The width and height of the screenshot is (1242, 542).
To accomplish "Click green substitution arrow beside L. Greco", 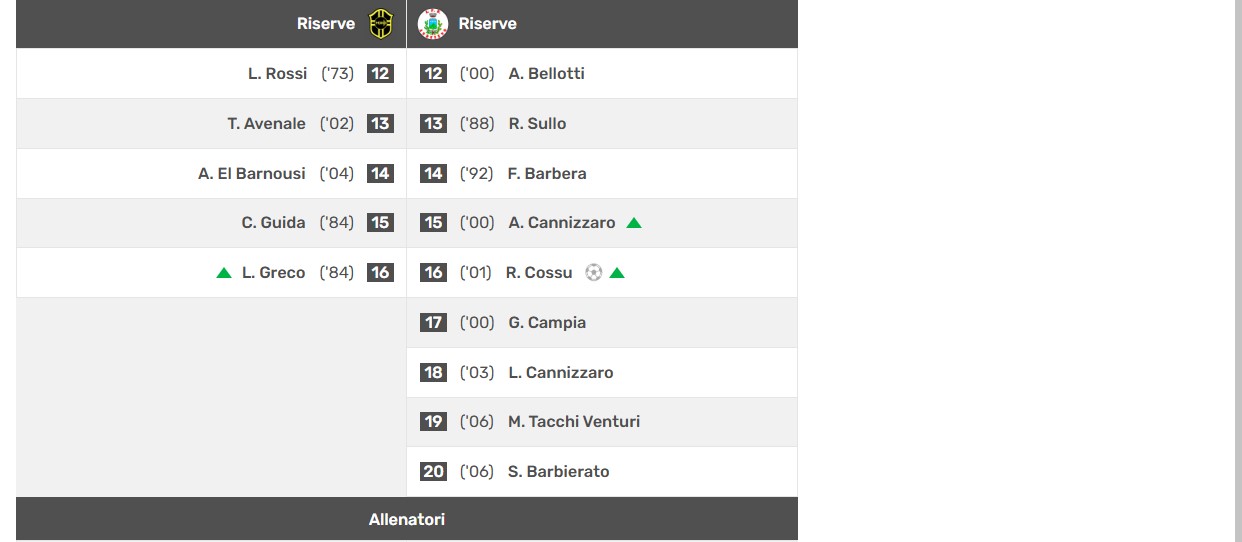I will coord(224,272).
